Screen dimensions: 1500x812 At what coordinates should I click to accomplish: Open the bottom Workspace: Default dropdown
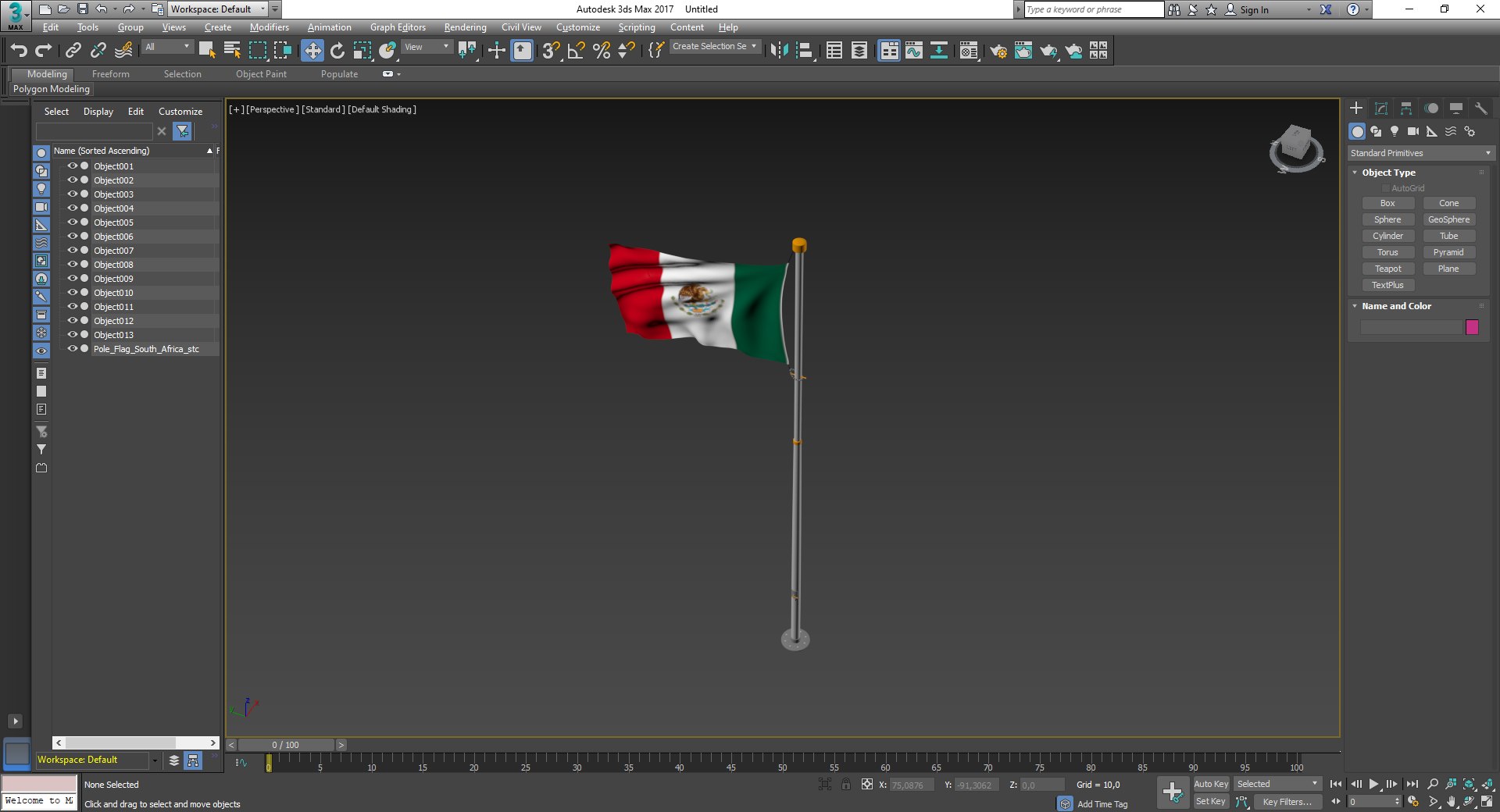(98, 760)
